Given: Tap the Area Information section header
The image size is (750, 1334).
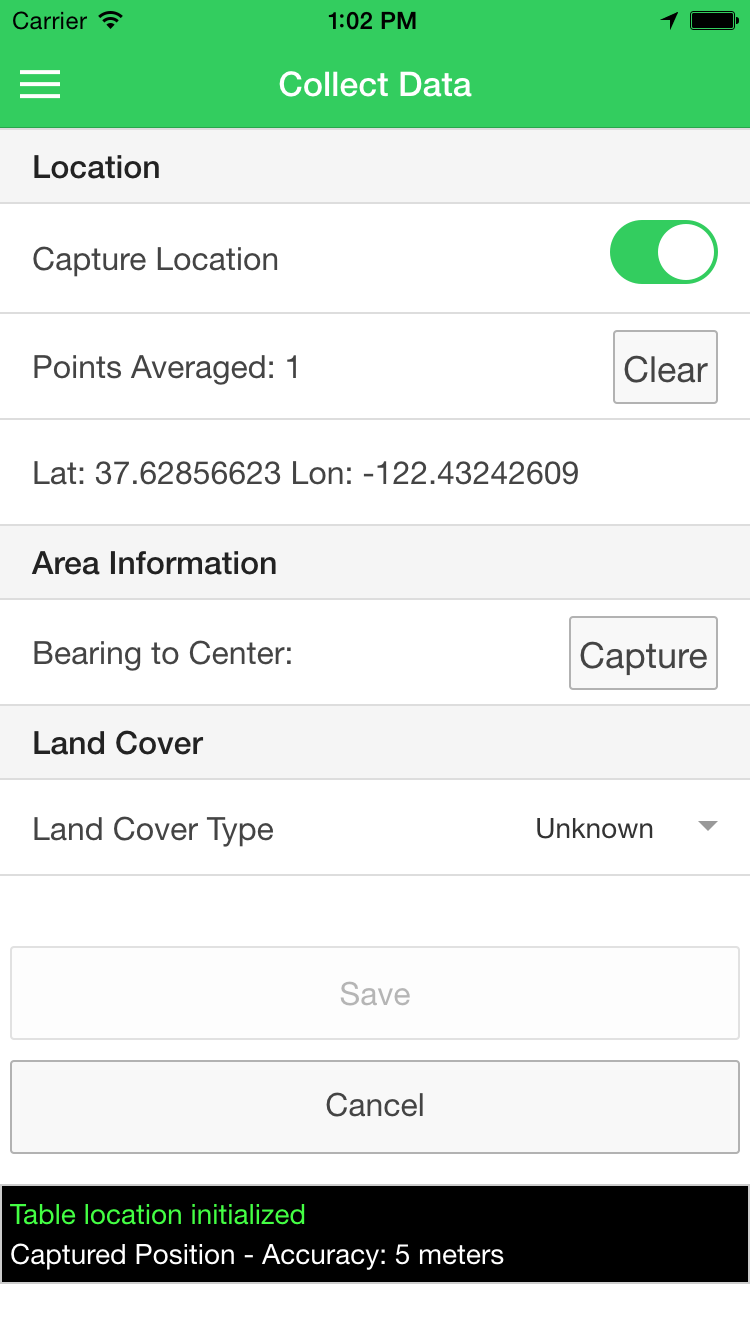Looking at the screenshot, I should 154,563.
